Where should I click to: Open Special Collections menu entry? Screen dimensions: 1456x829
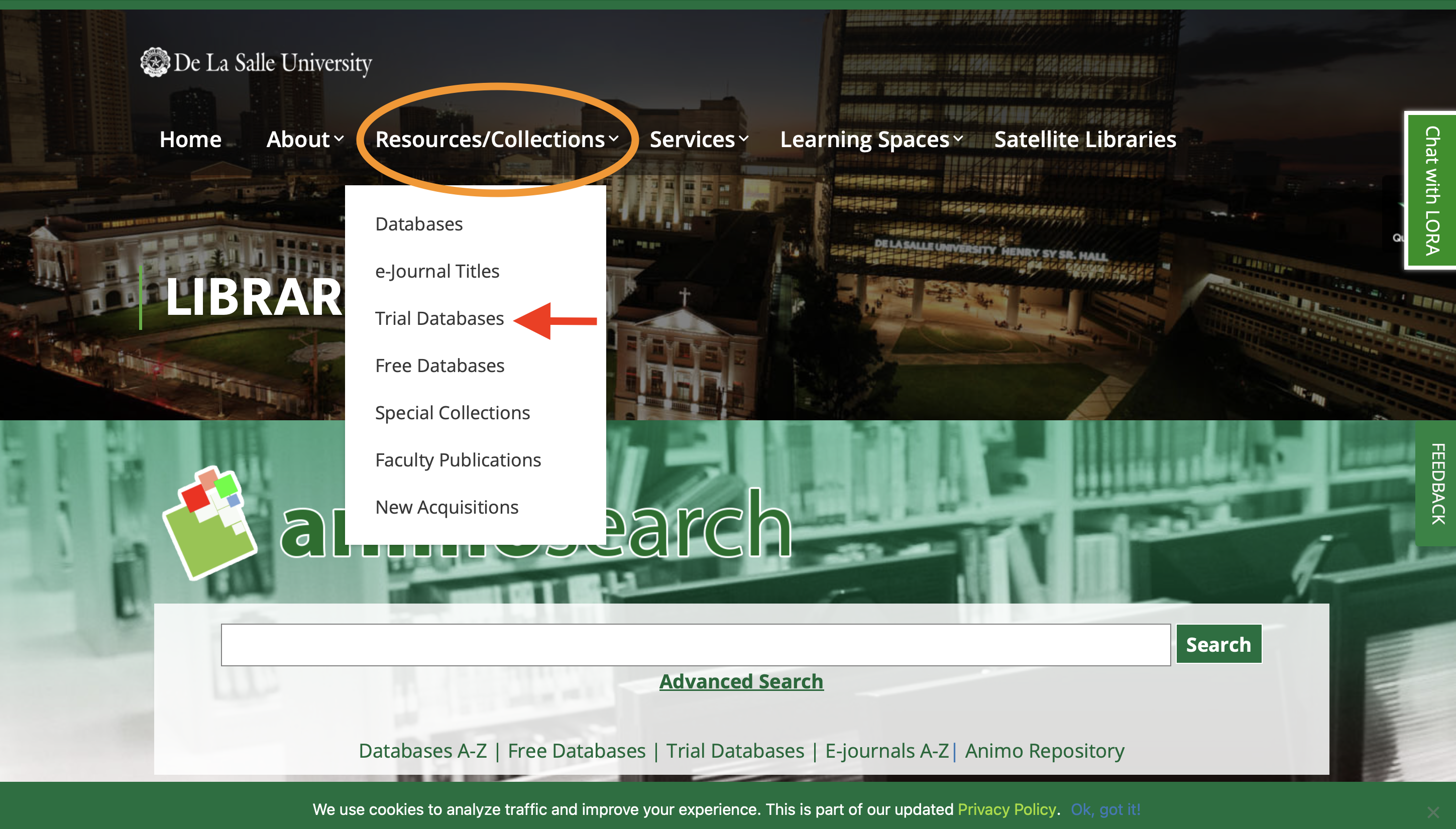coord(452,413)
